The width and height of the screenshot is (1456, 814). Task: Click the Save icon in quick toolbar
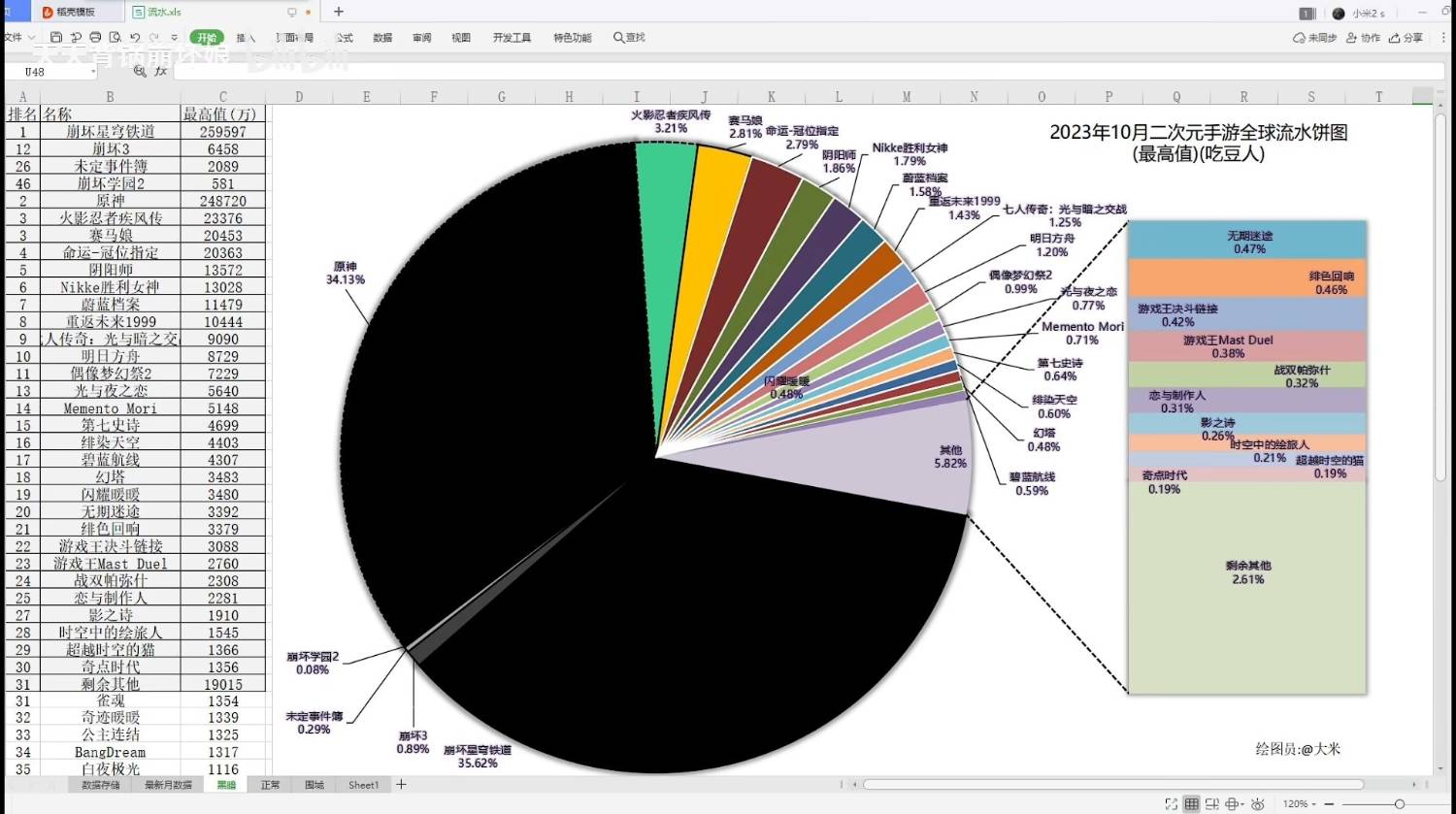56,38
